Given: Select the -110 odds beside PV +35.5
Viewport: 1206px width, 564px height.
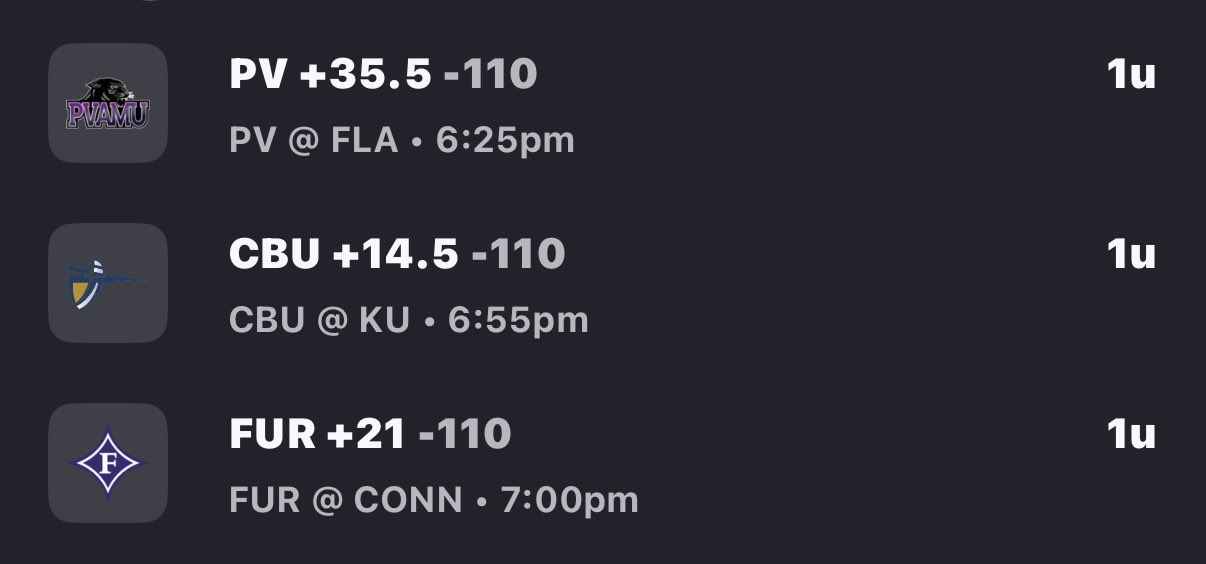Looking at the screenshot, I should [x=490, y=75].
